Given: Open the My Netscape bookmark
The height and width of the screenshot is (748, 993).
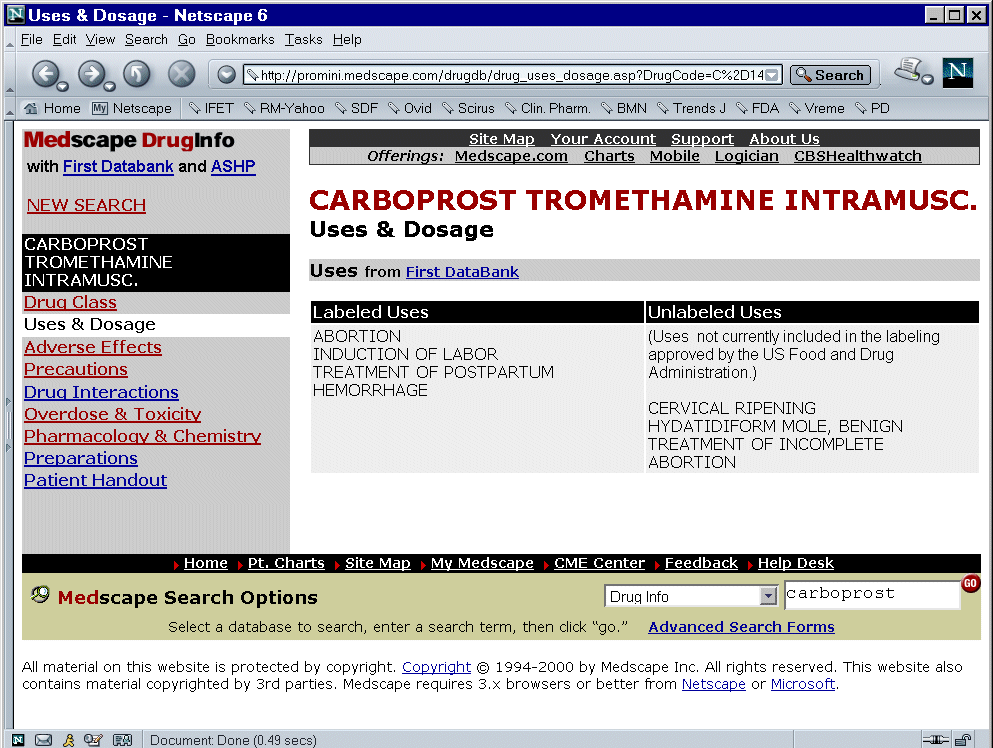Looking at the screenshot, I should pyautogui.click(x=132, y=108).
